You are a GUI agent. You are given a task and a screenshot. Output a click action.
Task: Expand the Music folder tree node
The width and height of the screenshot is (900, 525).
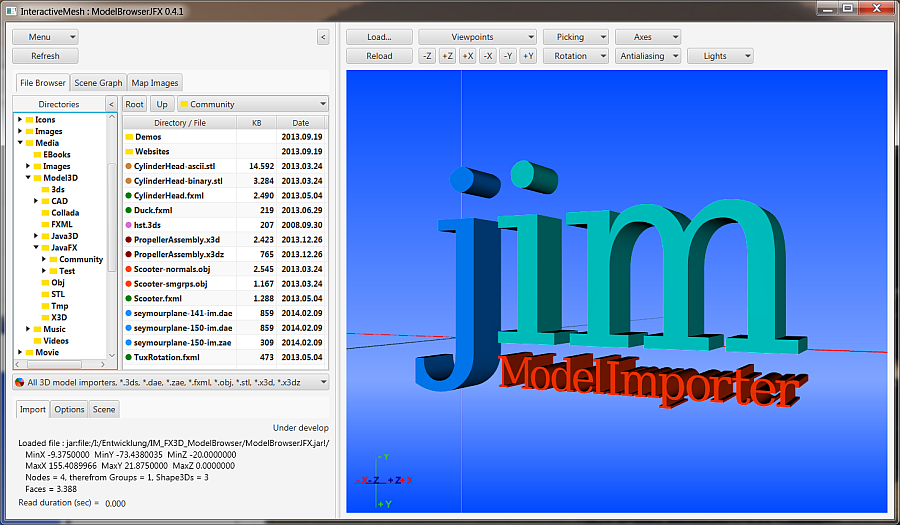(x=28, y=329)
